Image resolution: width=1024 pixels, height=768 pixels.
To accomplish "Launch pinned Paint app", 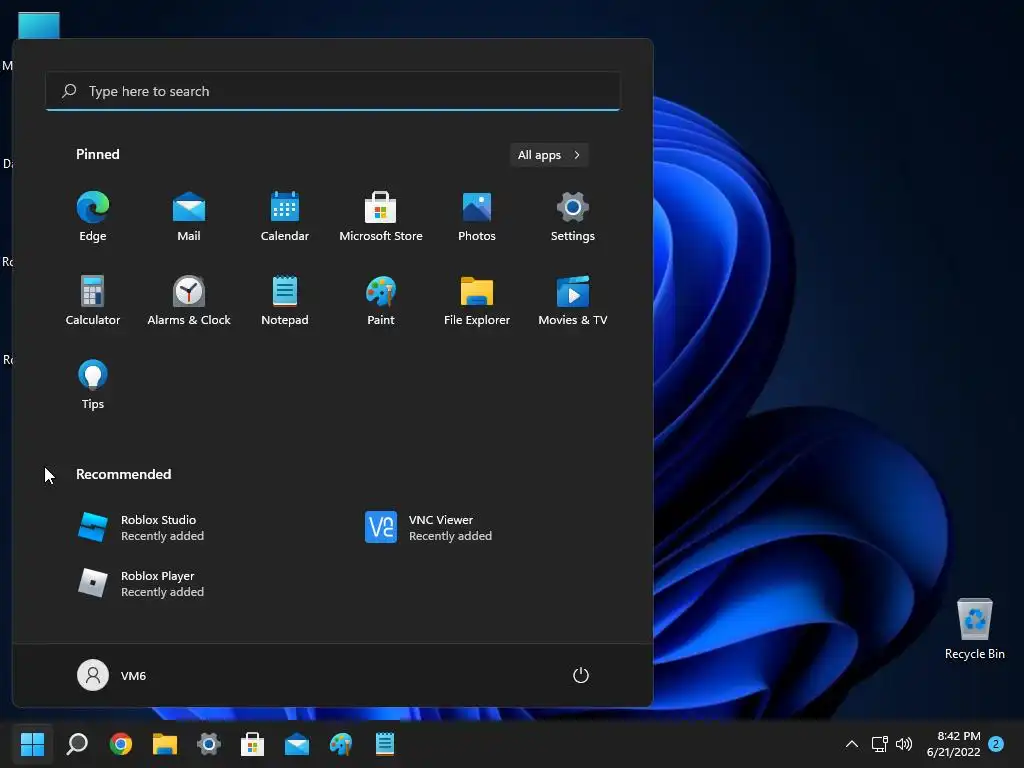I will pyautogui.click(x=381, y=300).
